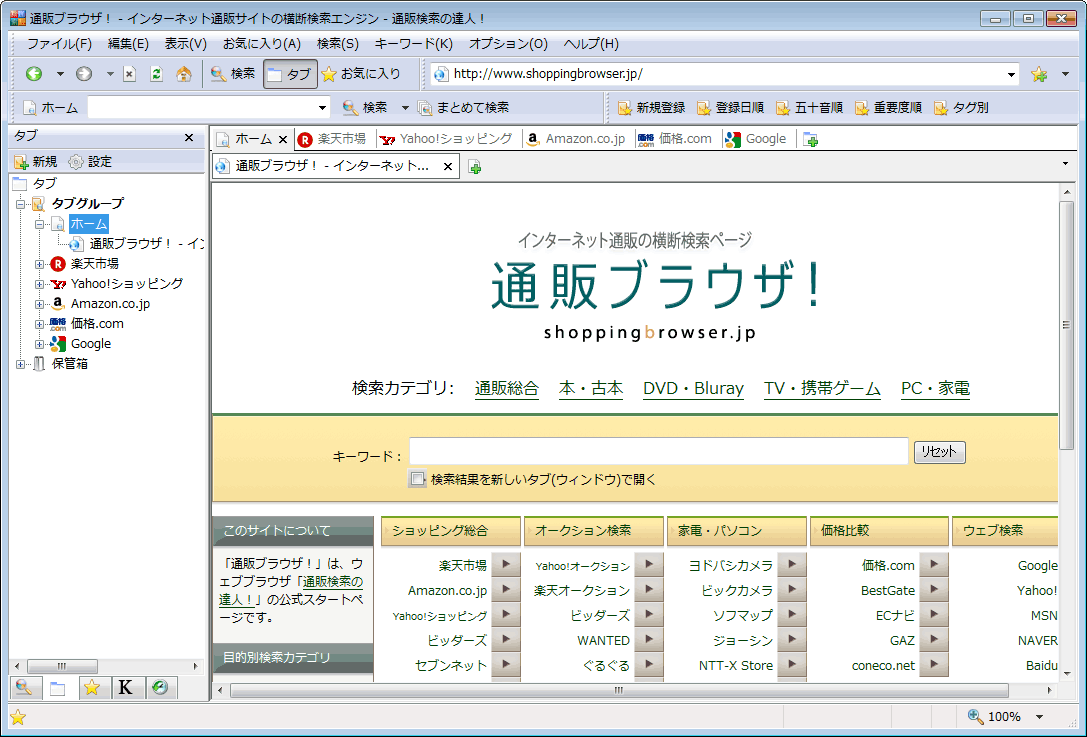This screenshot has width=1087, height=737.
Task: Open back button history dropdown arrow
Action: click(60, 74)
